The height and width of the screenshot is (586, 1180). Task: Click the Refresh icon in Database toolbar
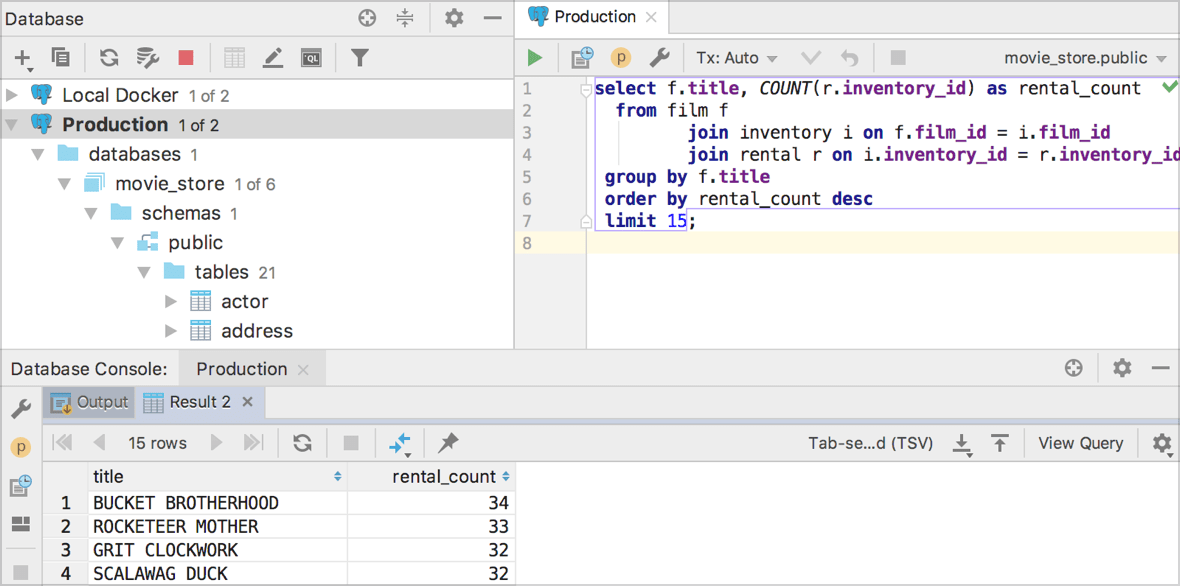click(109, 58)
